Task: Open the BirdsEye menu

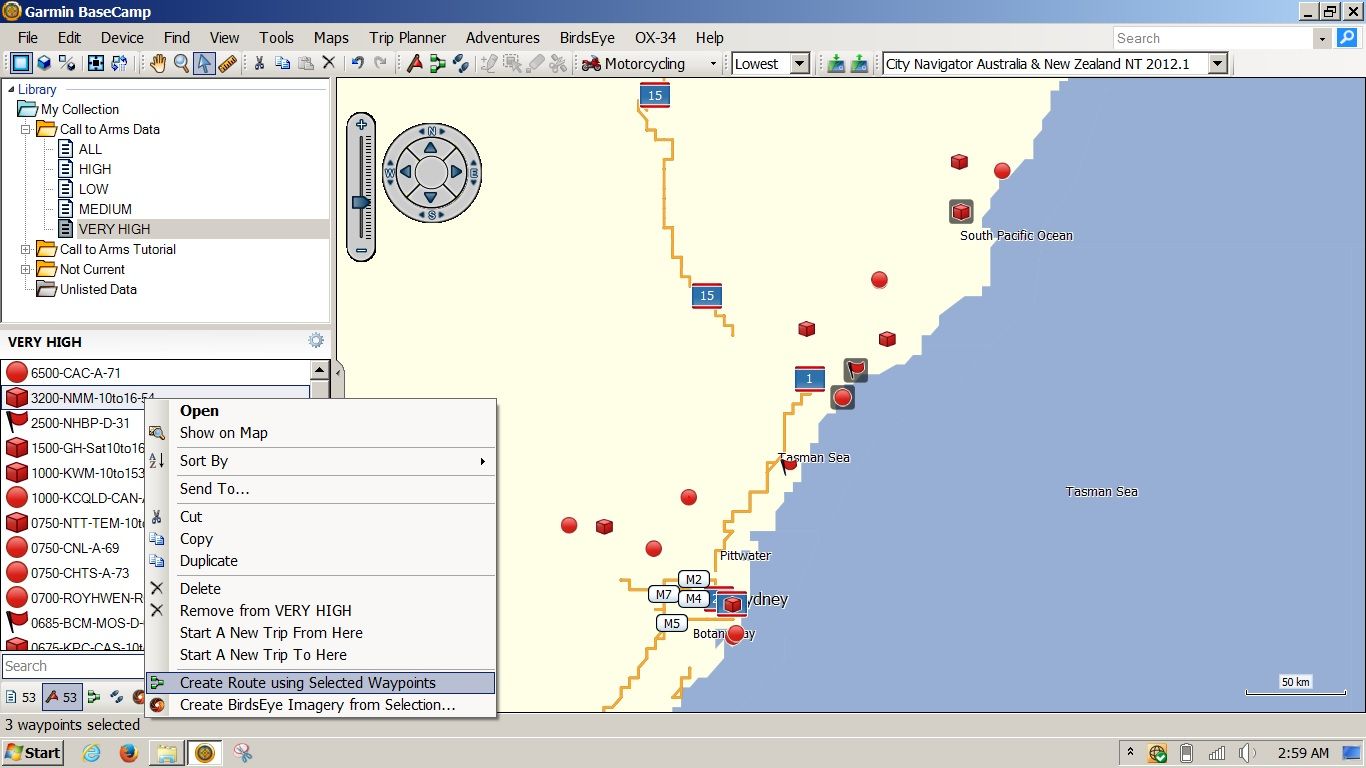Action: click(x=587, y=37)
